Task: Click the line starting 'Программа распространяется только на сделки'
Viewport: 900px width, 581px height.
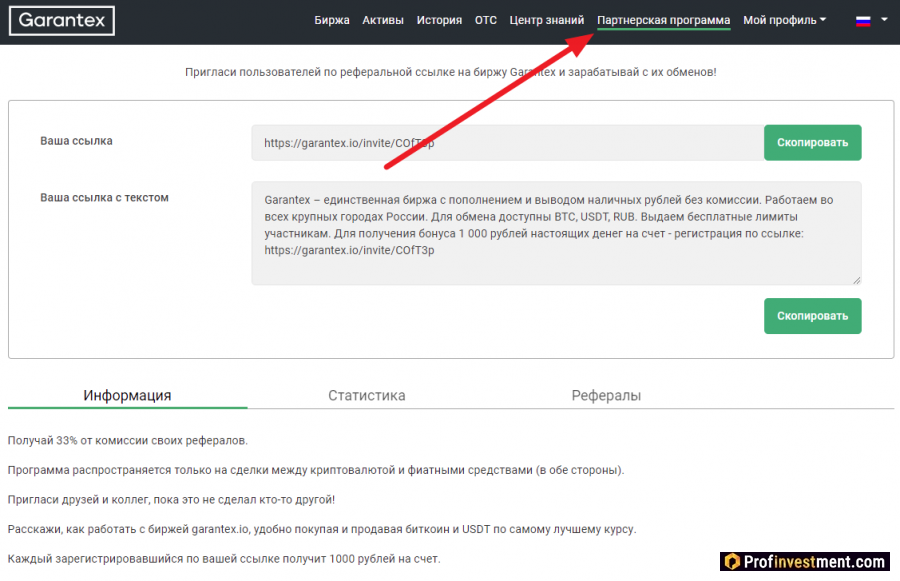Action: click(316, 470)
